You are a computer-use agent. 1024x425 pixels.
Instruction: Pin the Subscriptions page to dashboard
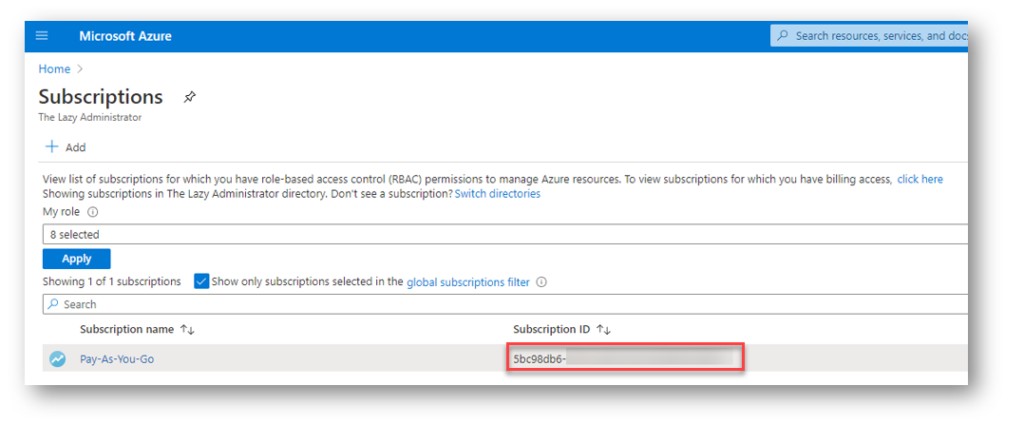[x=189, y=97]
